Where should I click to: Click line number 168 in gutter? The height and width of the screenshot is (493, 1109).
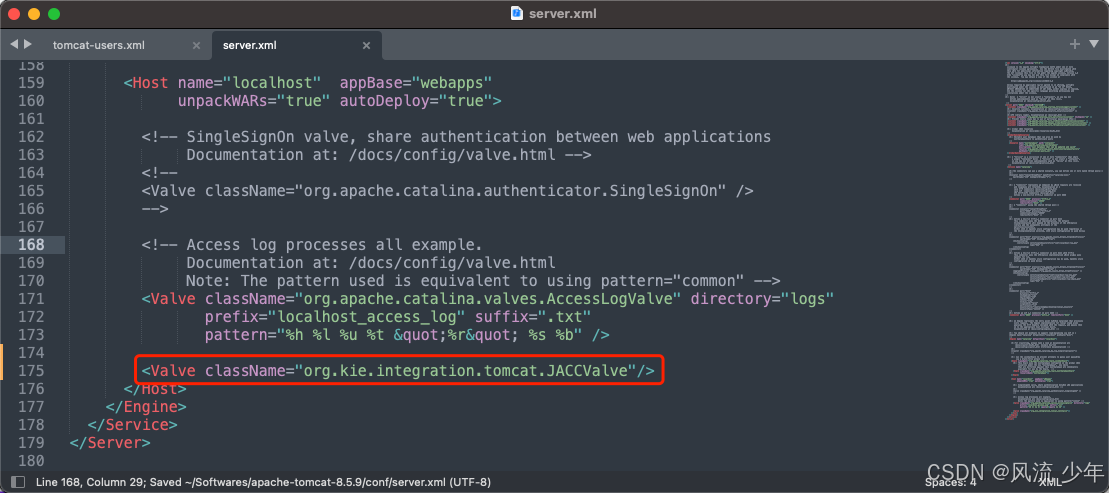click(x=30, y=245)
